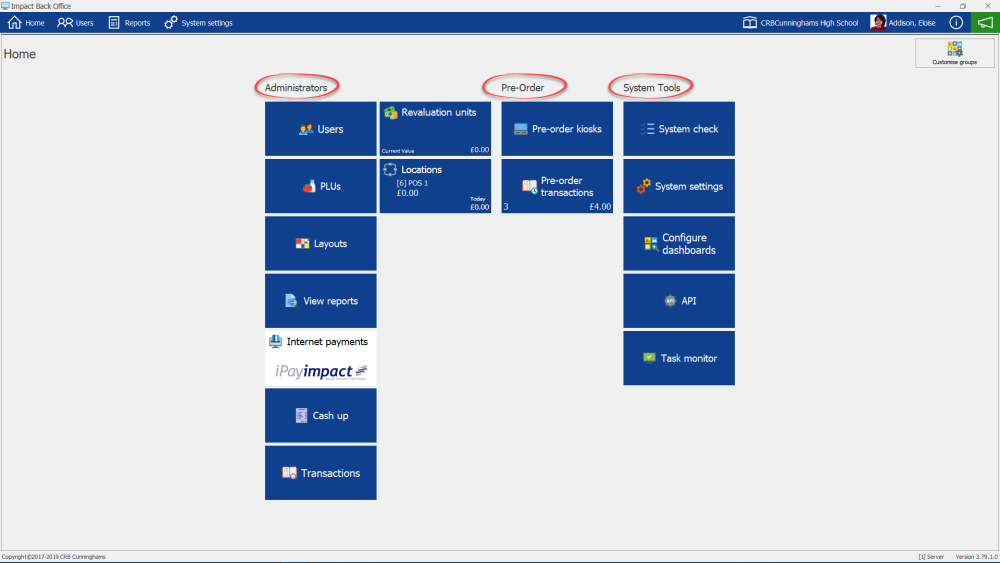
Task: Click the Locations circular icon
Action: [x=390, y=170]
